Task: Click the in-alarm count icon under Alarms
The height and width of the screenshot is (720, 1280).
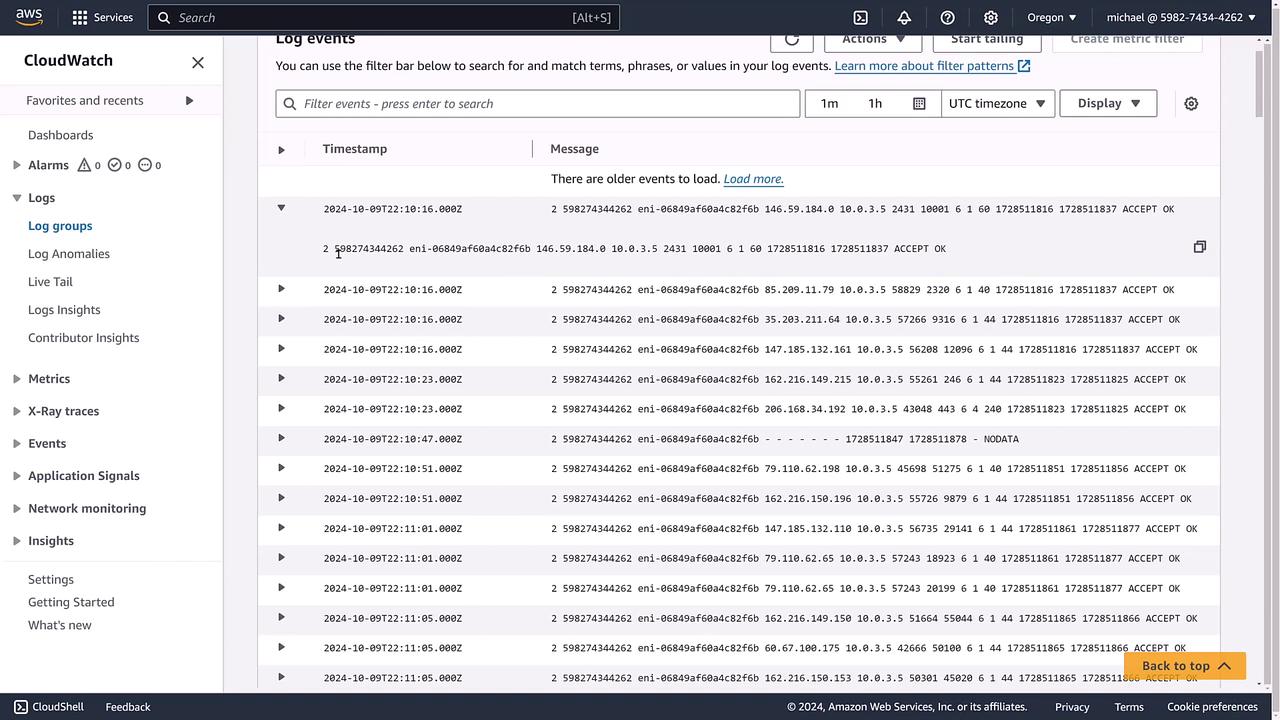Action: coord(84,165)
